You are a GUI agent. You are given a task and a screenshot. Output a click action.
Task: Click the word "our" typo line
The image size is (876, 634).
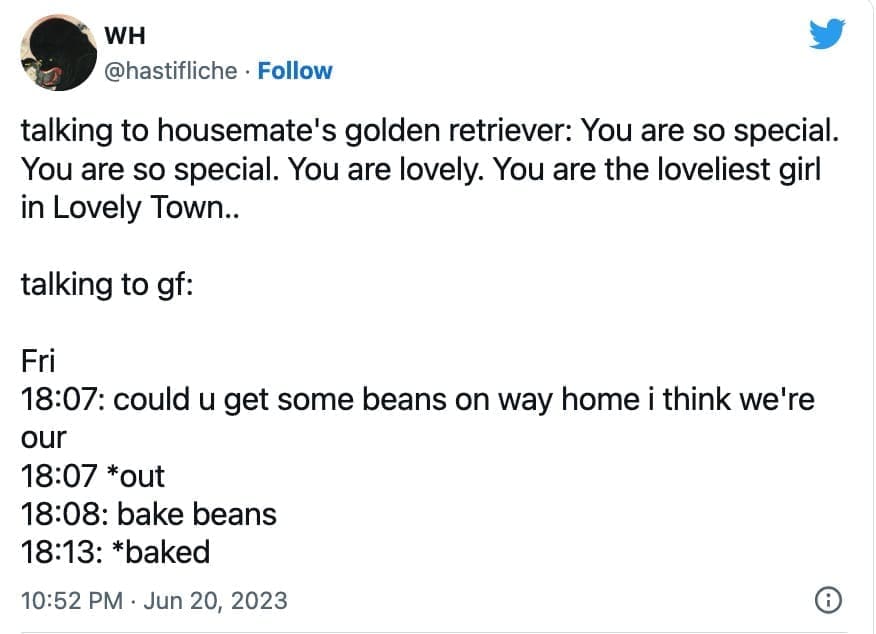[x=43, y=437]
